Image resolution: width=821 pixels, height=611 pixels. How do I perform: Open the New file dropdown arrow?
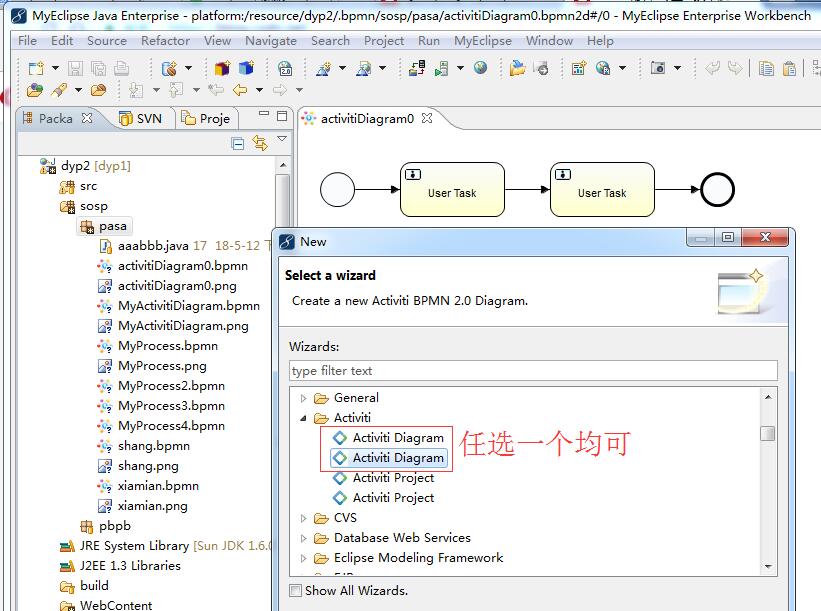pos(55,68)
